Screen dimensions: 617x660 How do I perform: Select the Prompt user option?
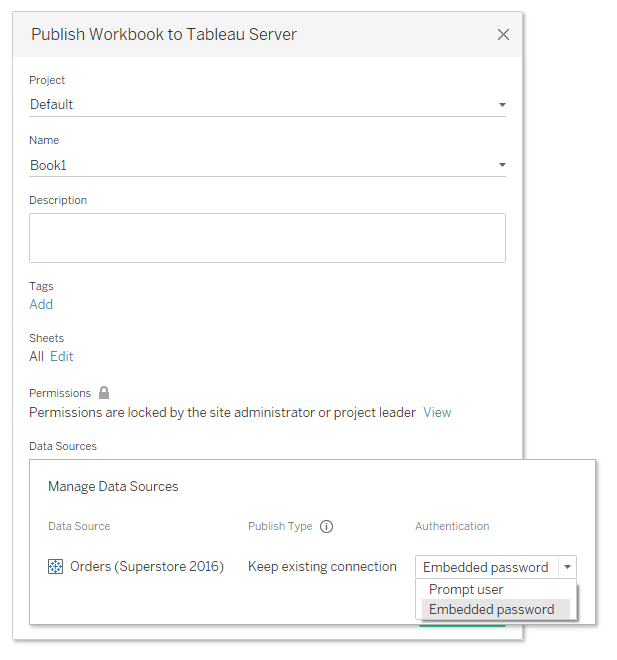pyautogui.click(x=466, y=589)
